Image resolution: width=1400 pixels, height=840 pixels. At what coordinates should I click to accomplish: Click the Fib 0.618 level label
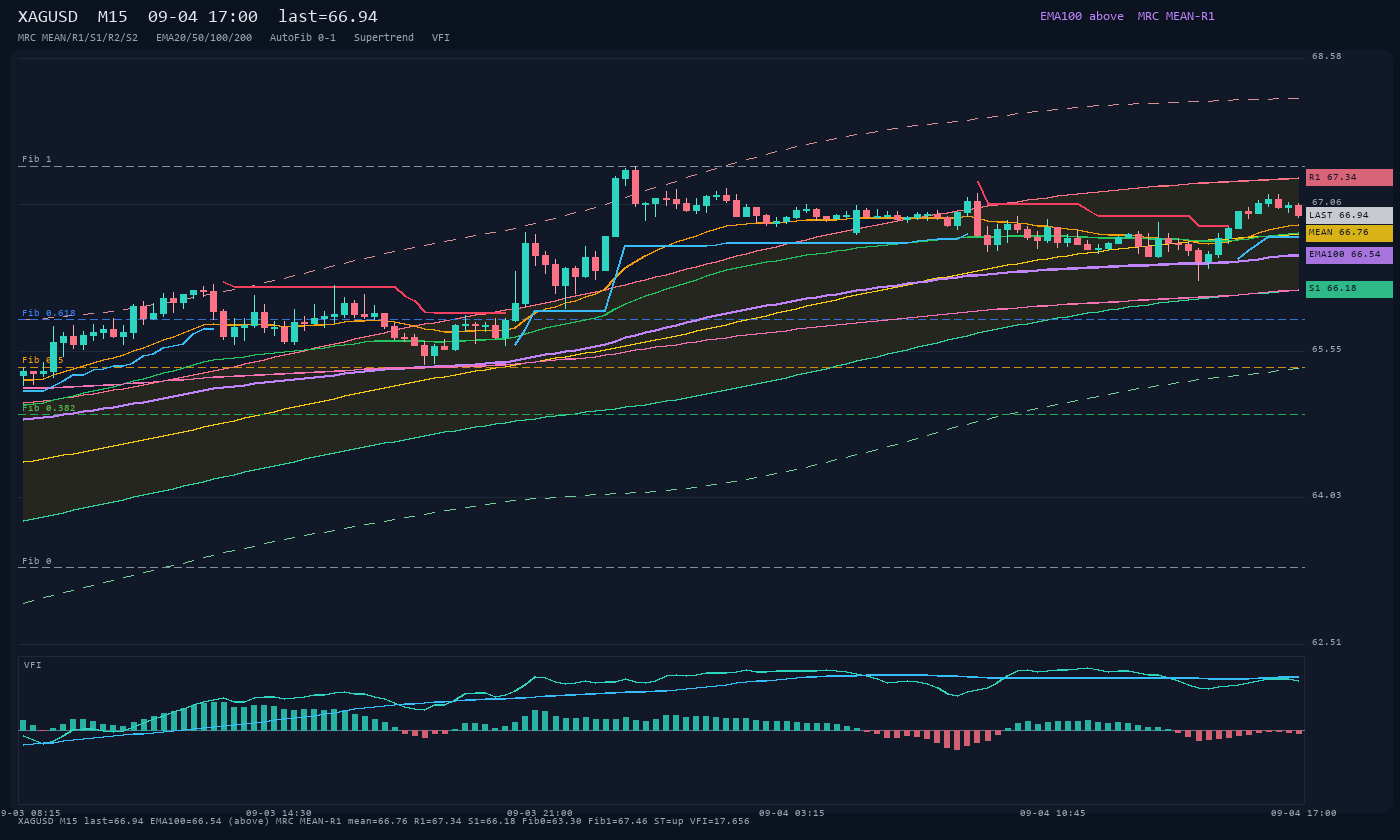click(49, 313)
